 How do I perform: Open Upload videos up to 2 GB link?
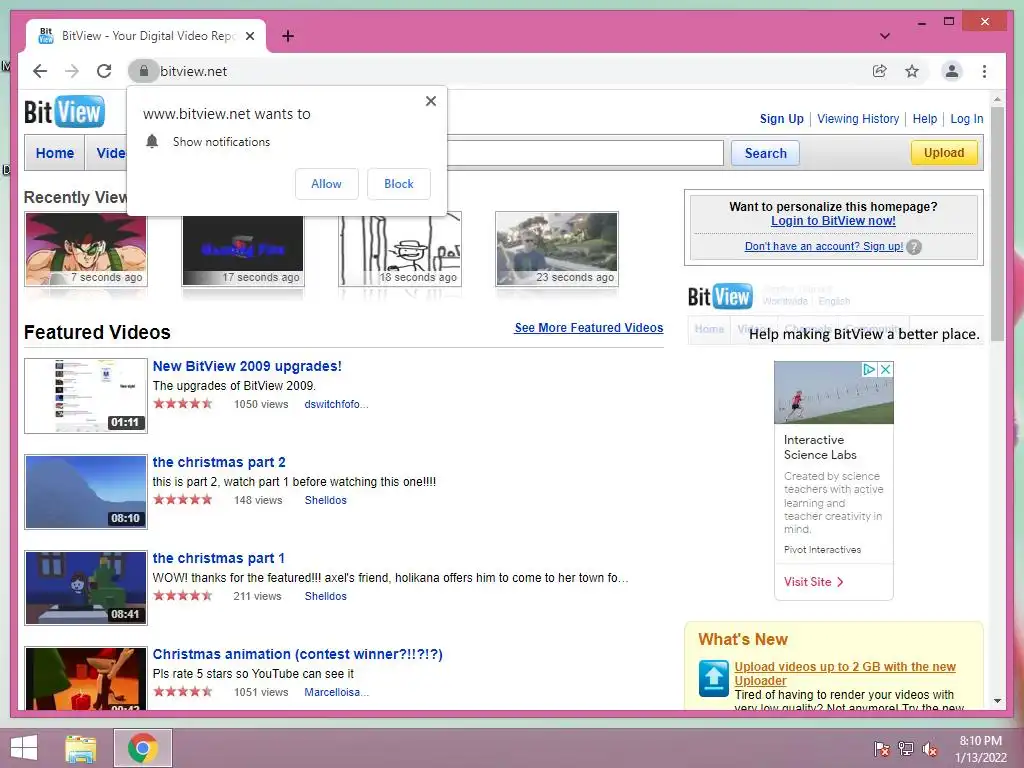coord(844,673)
